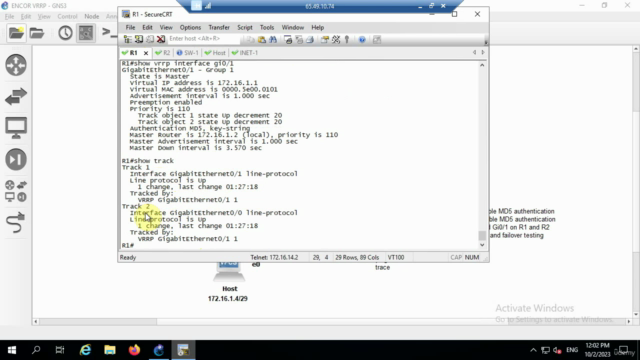
Task: Open SecureCRT Help menu
Action: tap(318, 27)
